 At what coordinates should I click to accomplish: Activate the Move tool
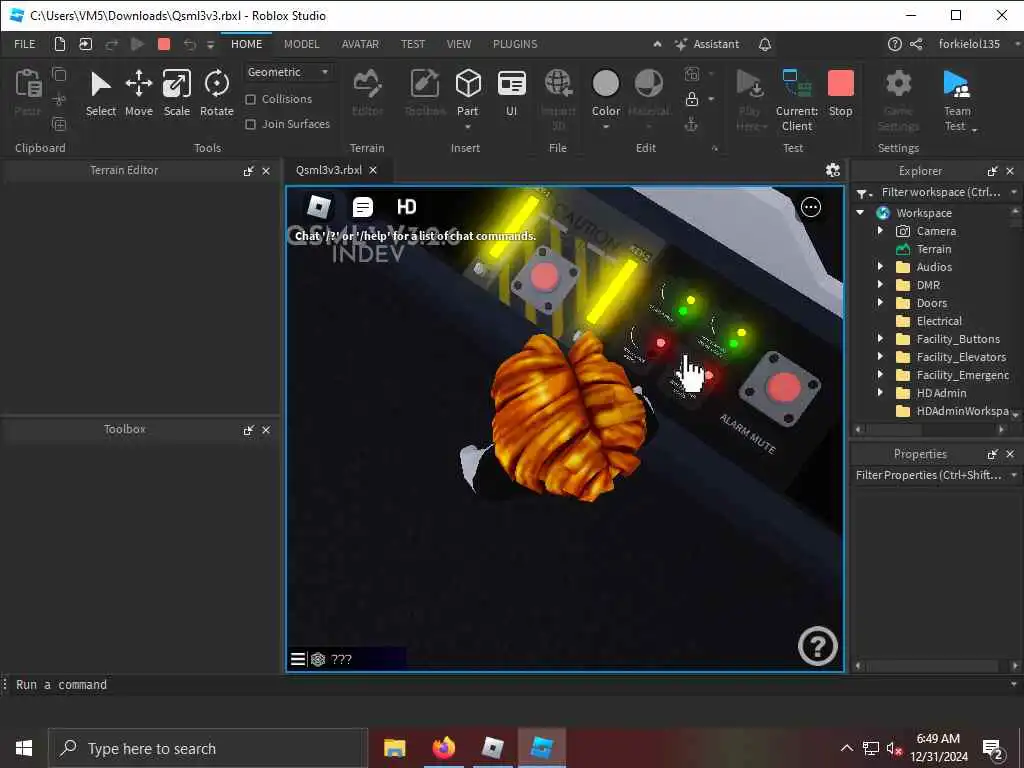(138, 94)
